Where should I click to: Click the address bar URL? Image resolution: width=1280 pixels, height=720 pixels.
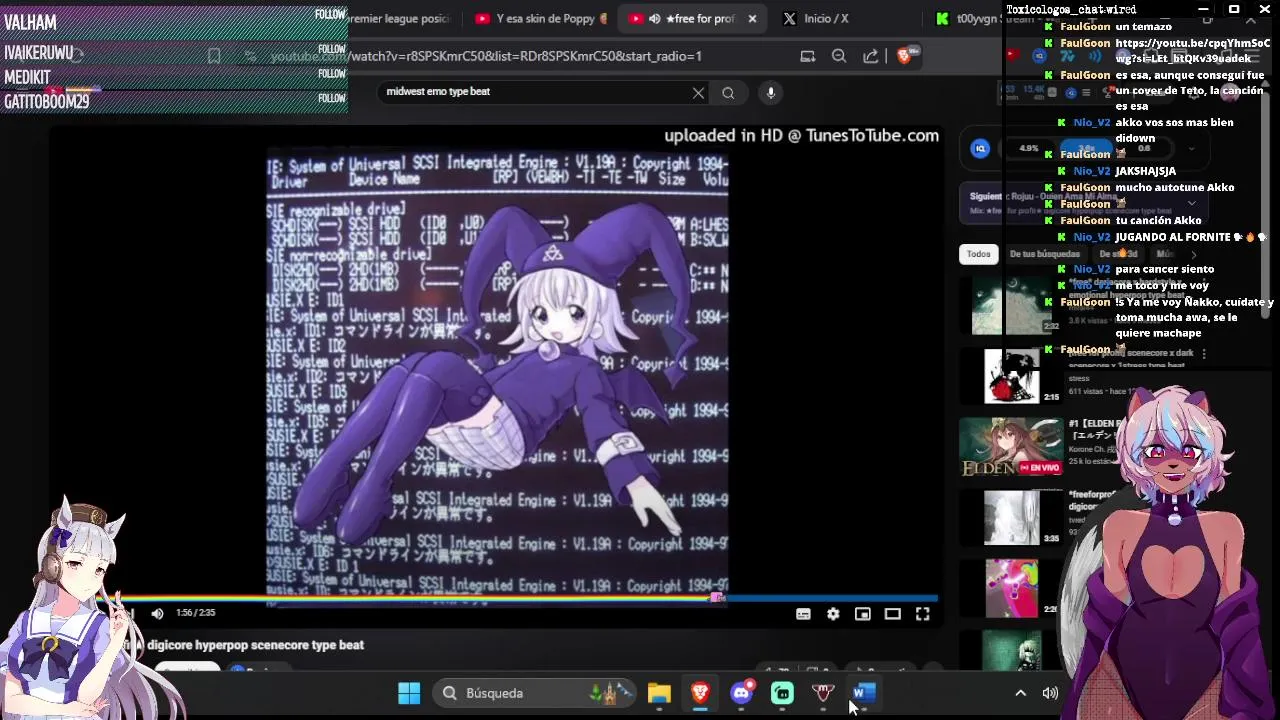click(486, 56)
